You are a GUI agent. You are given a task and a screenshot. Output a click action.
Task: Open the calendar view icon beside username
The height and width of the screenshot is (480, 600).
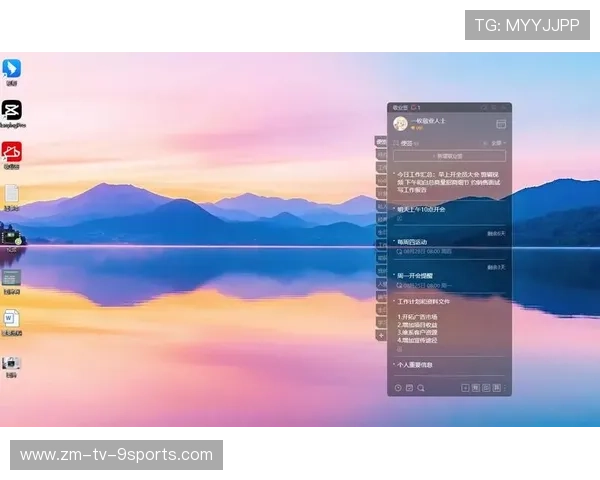(501, 124)
